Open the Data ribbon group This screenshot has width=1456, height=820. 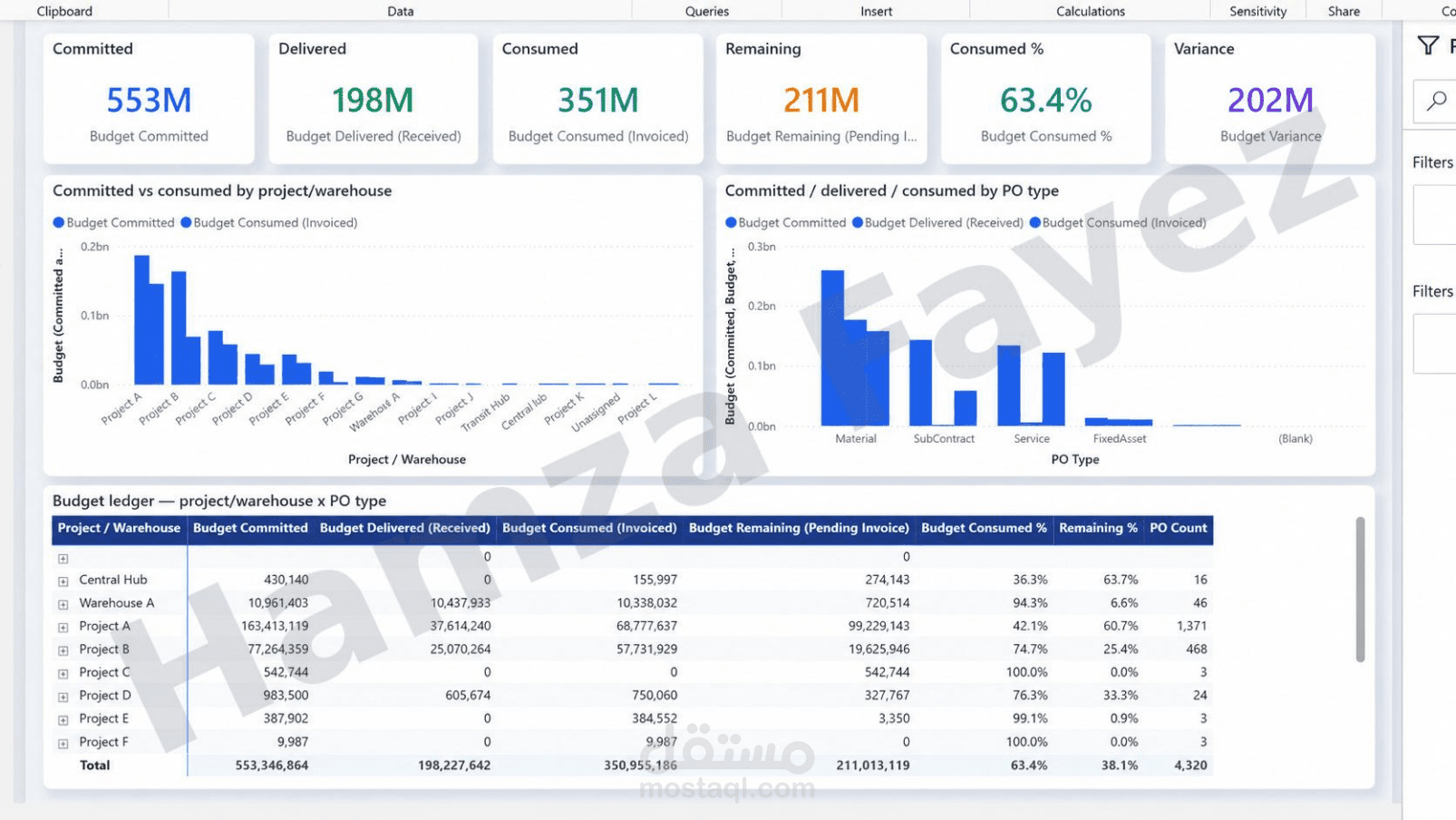[x=401, y=11]
